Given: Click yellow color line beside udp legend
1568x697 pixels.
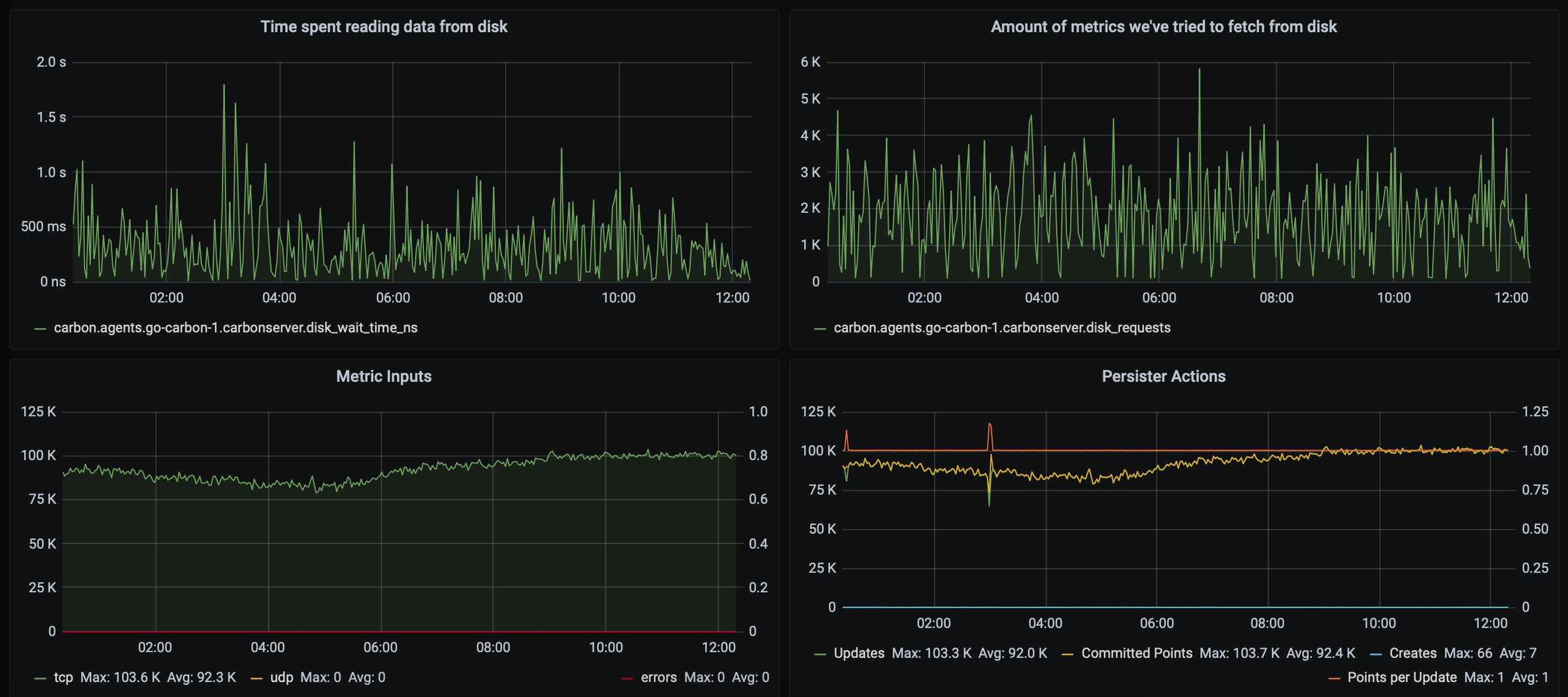Looking at the screenshot, I should pos(257,678).
